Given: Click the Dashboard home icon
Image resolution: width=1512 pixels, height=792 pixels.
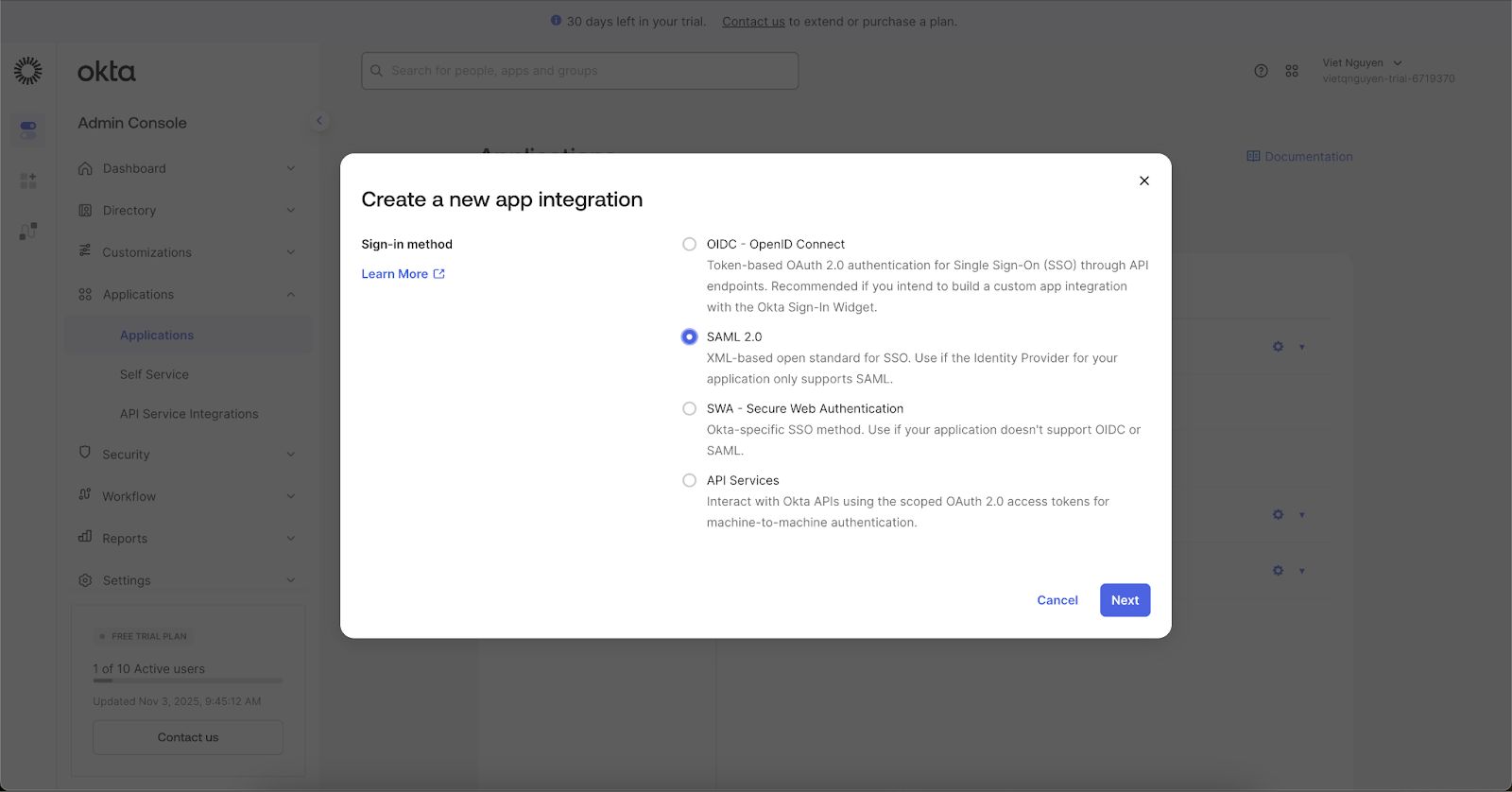Looking at the screenshot, I should coord(85,168).
